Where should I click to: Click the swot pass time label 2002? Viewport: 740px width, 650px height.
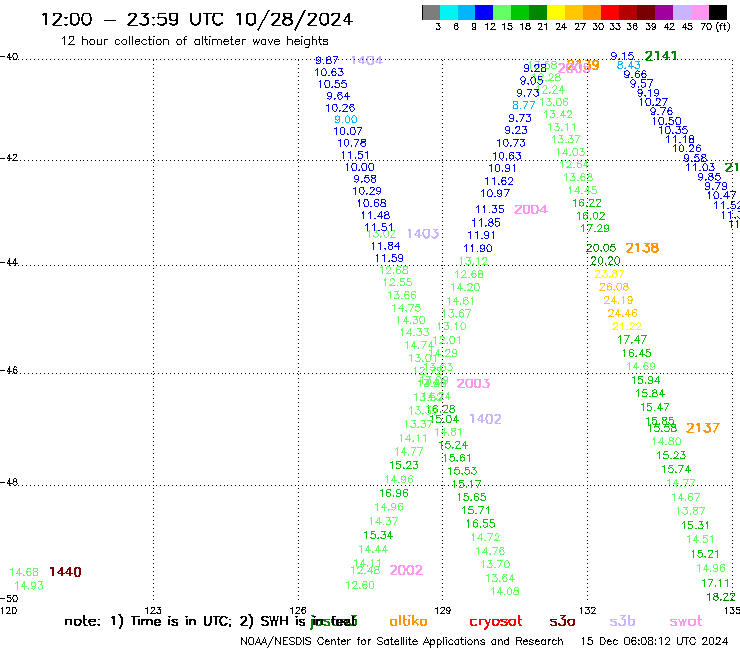pos(406,570)
